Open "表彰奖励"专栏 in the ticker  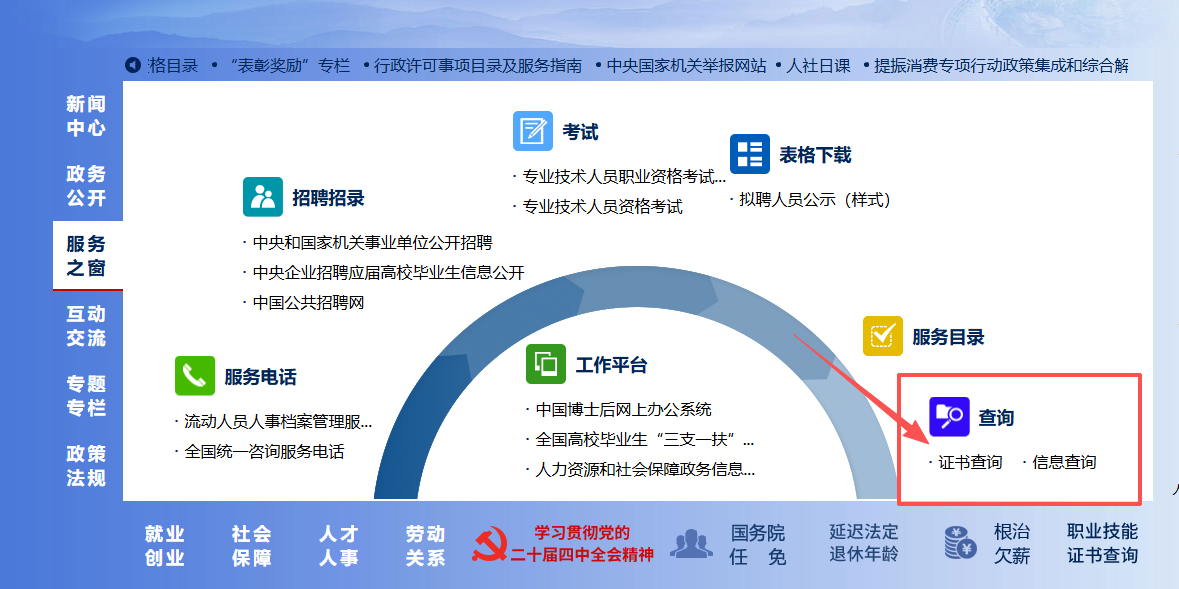(x=292, y=65)
